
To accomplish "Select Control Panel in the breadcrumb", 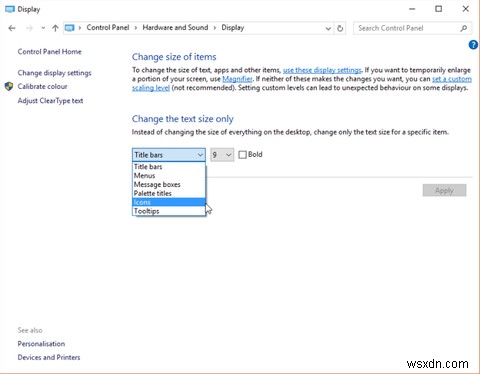I will pos(108,28).
